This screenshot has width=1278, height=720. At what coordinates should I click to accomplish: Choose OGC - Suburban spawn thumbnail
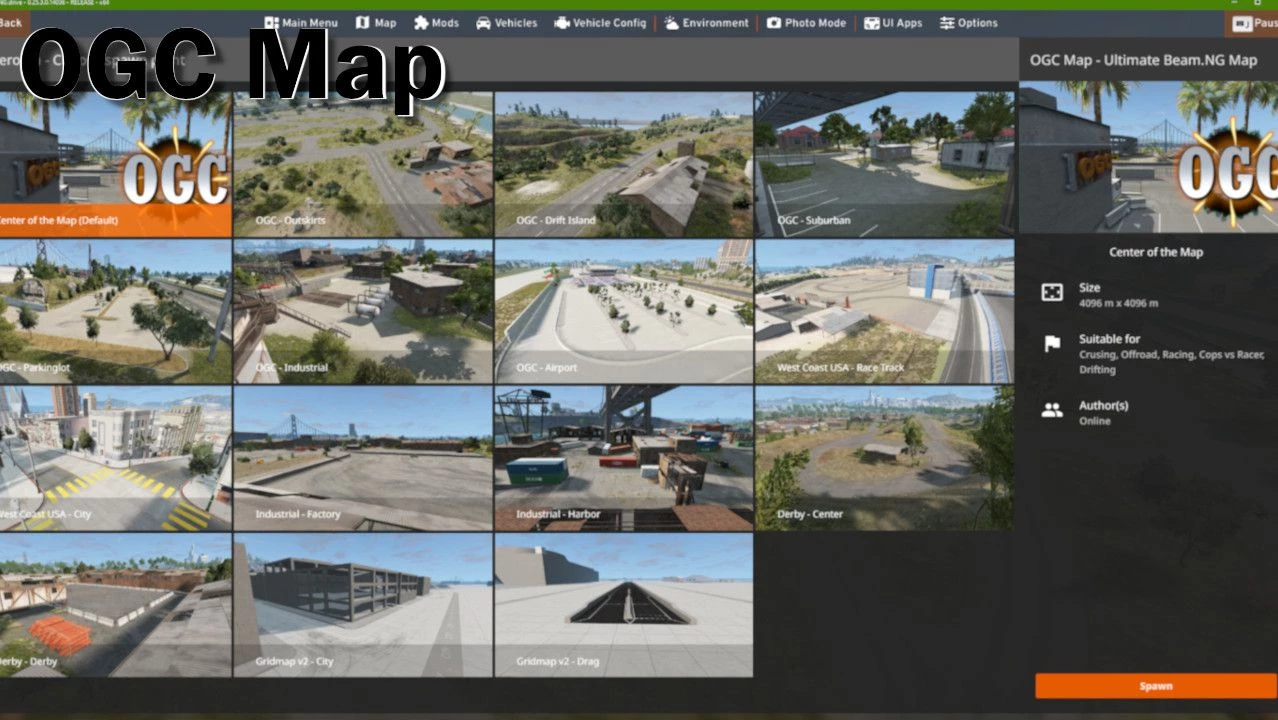(x=884, y=164)
